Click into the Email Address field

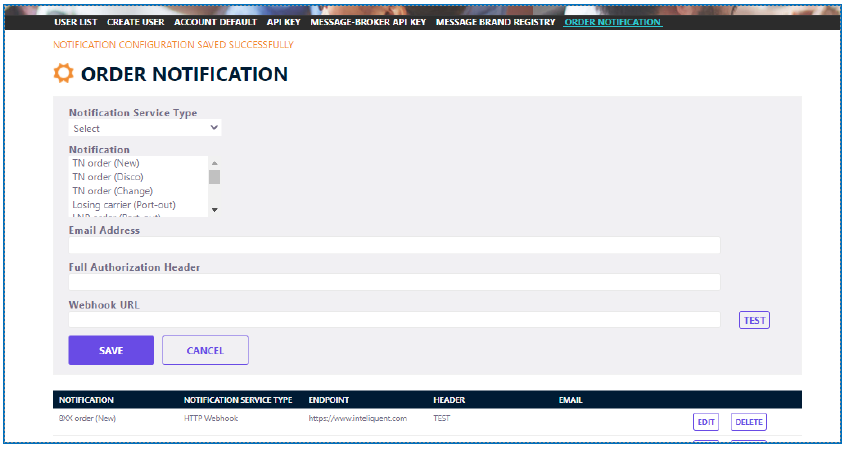click(394, 245)
